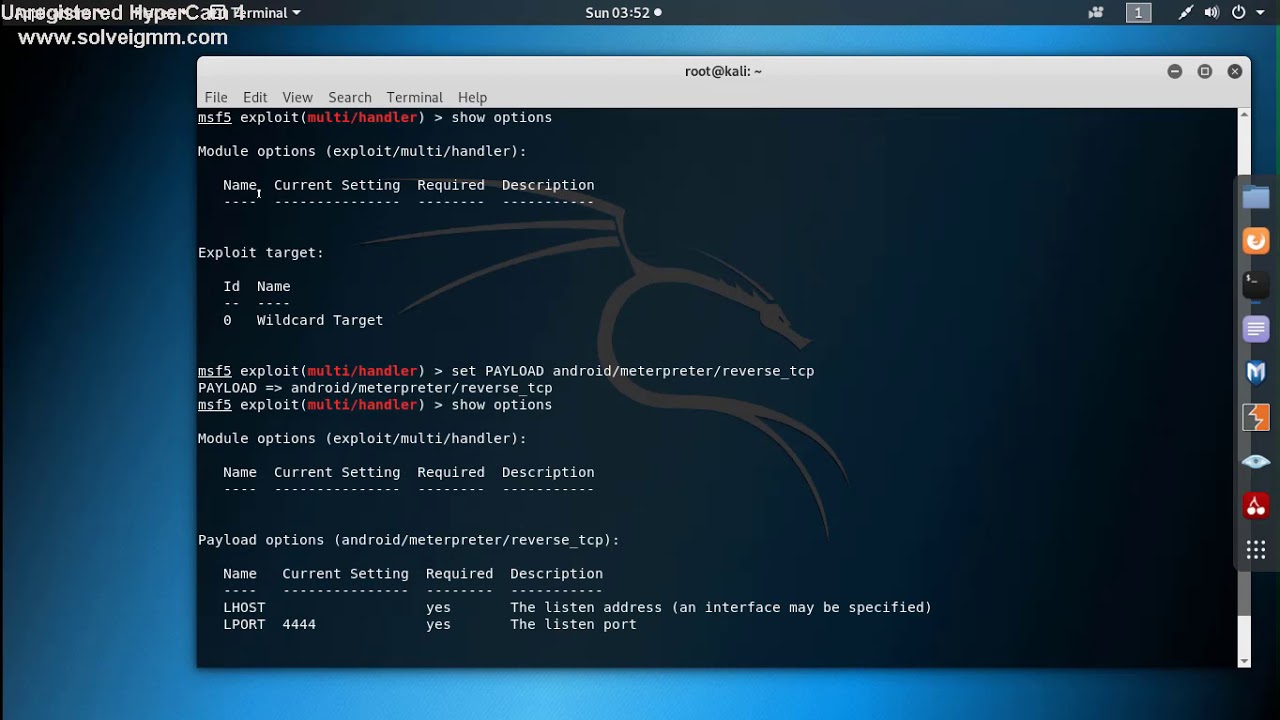Click the 'PAYLOAD => android/meterpreter/reverse_tcp' output line

pos(375,388)
